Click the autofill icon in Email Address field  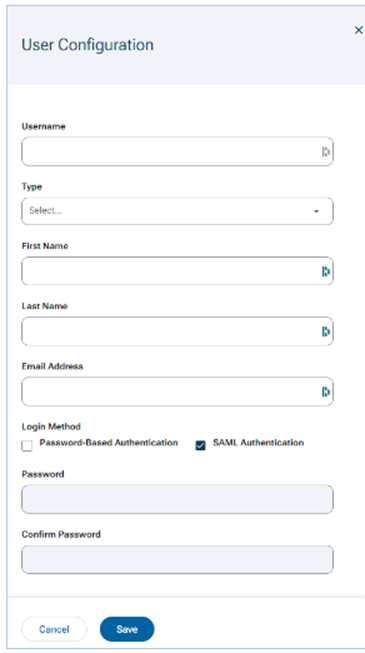326,391
